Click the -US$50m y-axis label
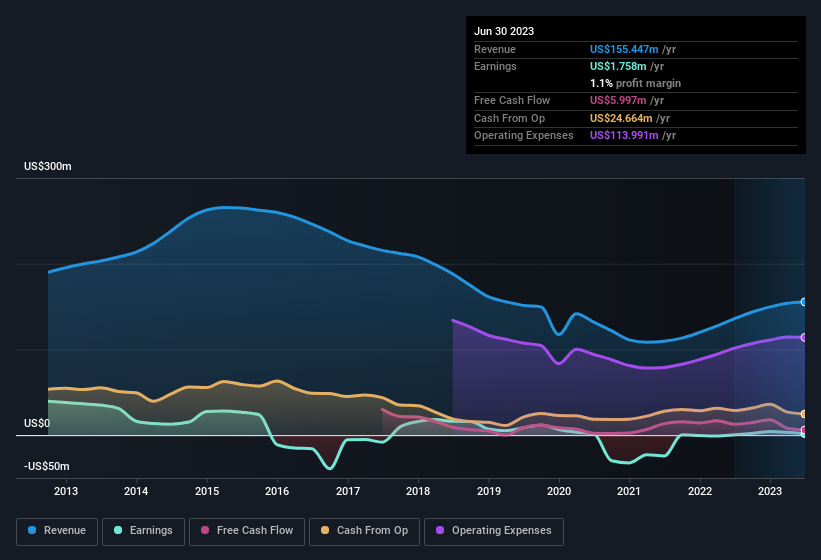Screen dimensions: 821x560 click(x=47, y=467)
